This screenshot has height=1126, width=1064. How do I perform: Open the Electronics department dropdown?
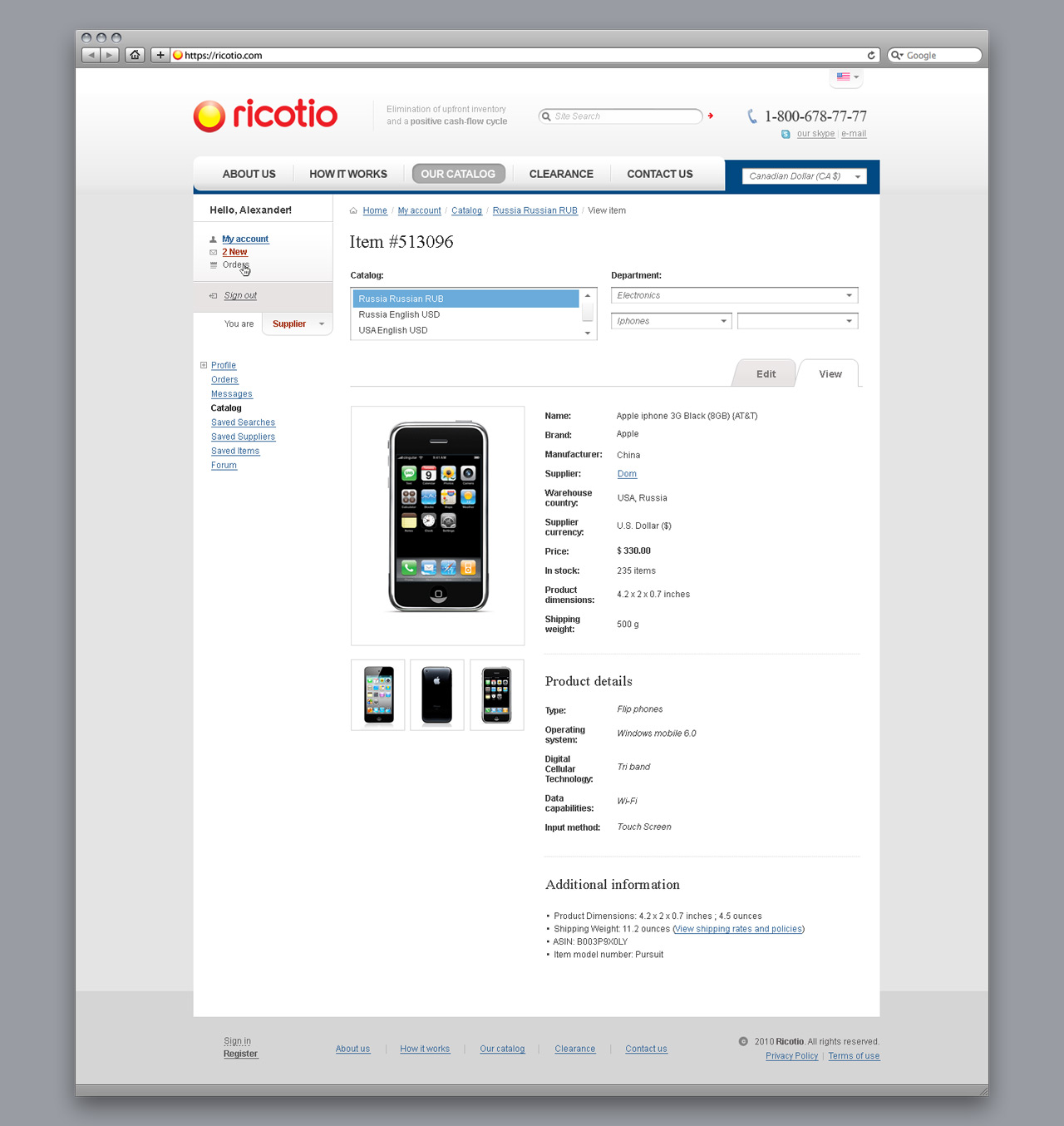pos(734,295)
